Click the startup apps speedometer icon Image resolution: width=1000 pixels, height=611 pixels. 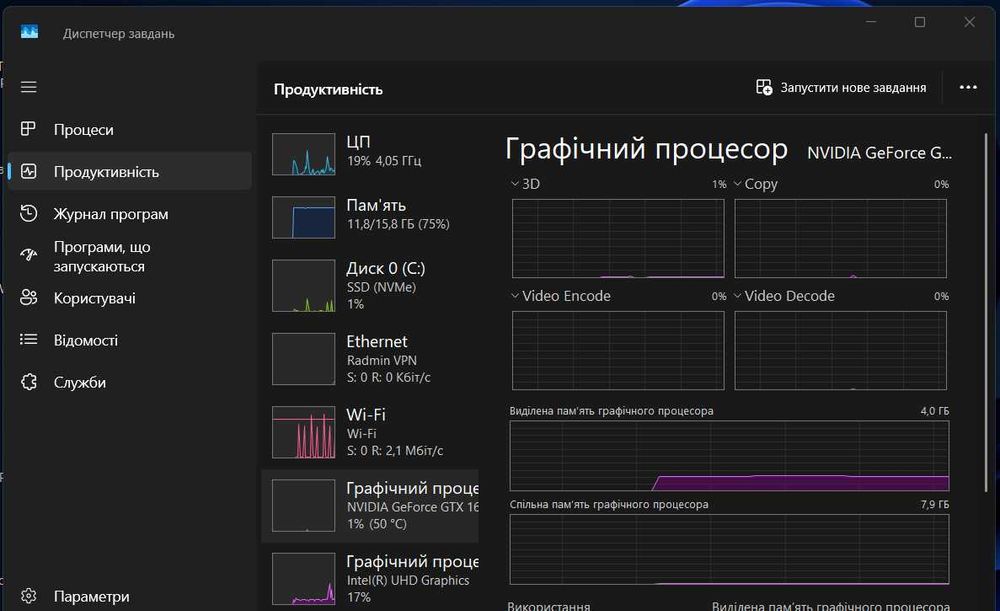point(29,256)
